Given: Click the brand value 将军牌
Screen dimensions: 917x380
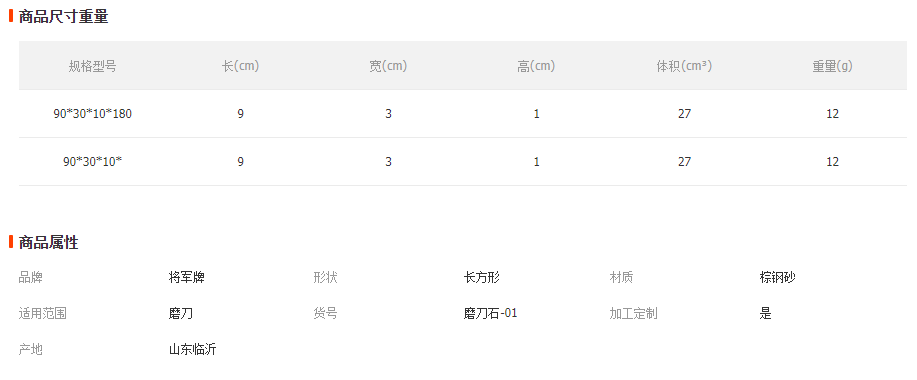Looking at the screenshot, I should [x=187, y=278].
